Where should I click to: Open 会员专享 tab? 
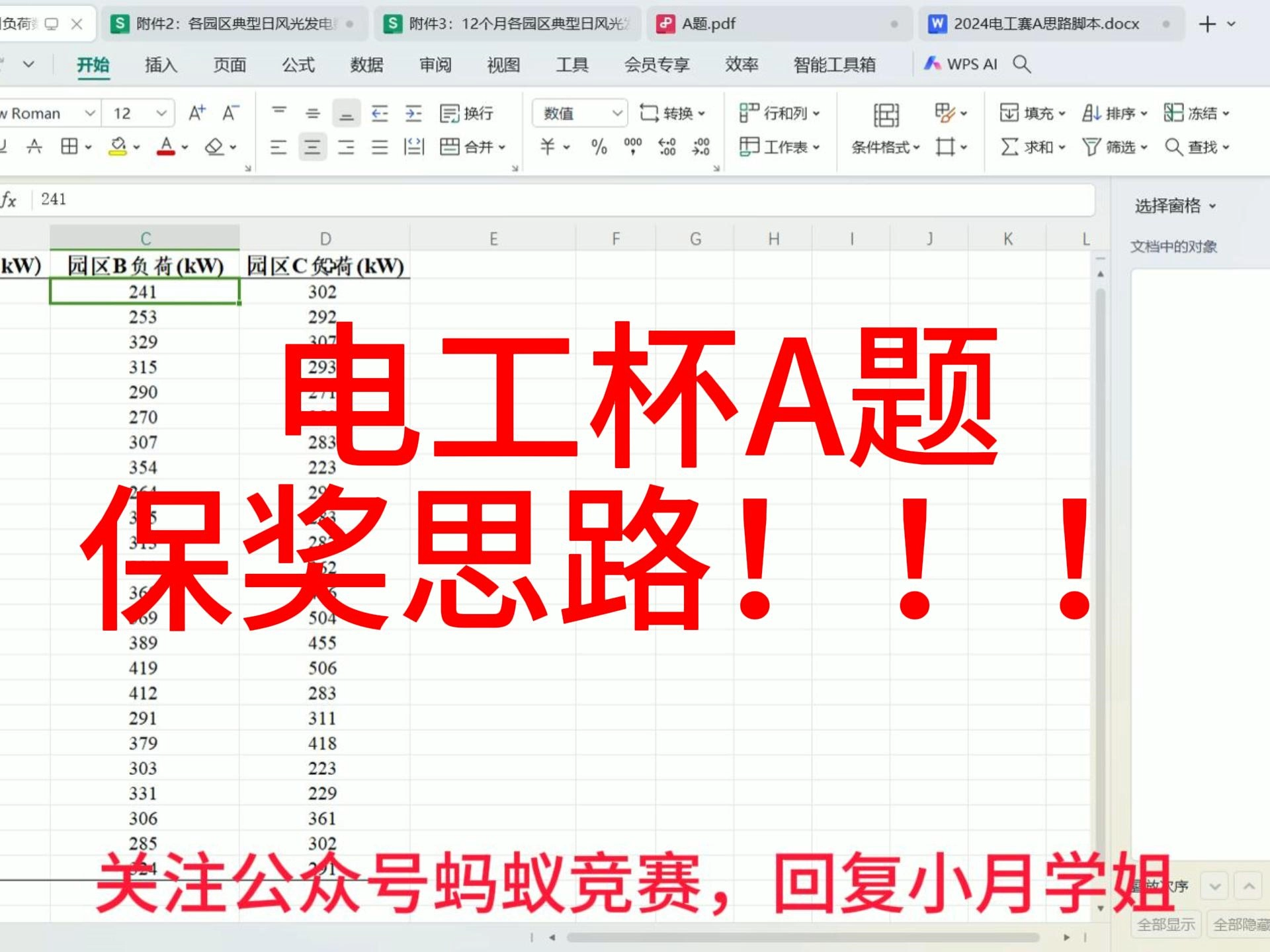click(657, 64)
